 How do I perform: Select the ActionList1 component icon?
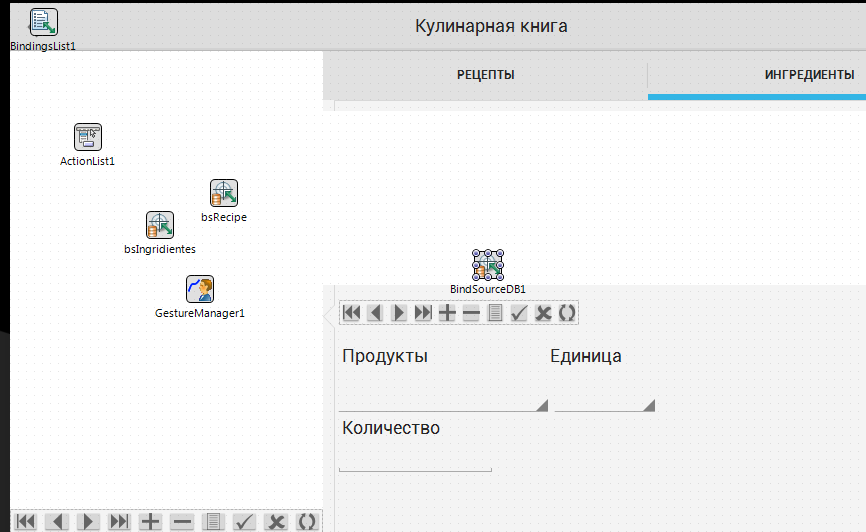tap(88, 137)
